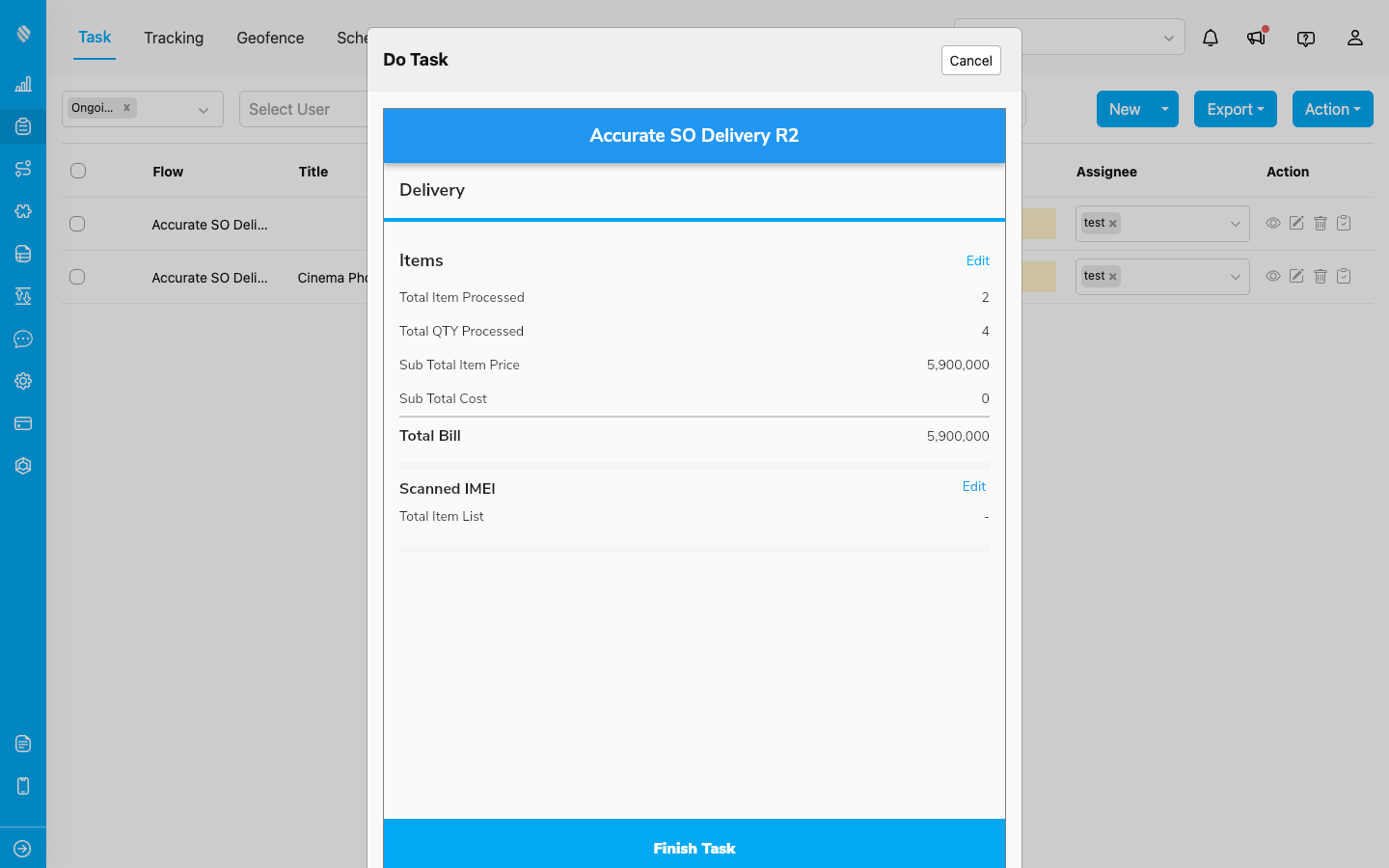Open the puzzle integration icon in the sidebar
The width and height of the screenshot is (1389, 868).
pos(23,211)
